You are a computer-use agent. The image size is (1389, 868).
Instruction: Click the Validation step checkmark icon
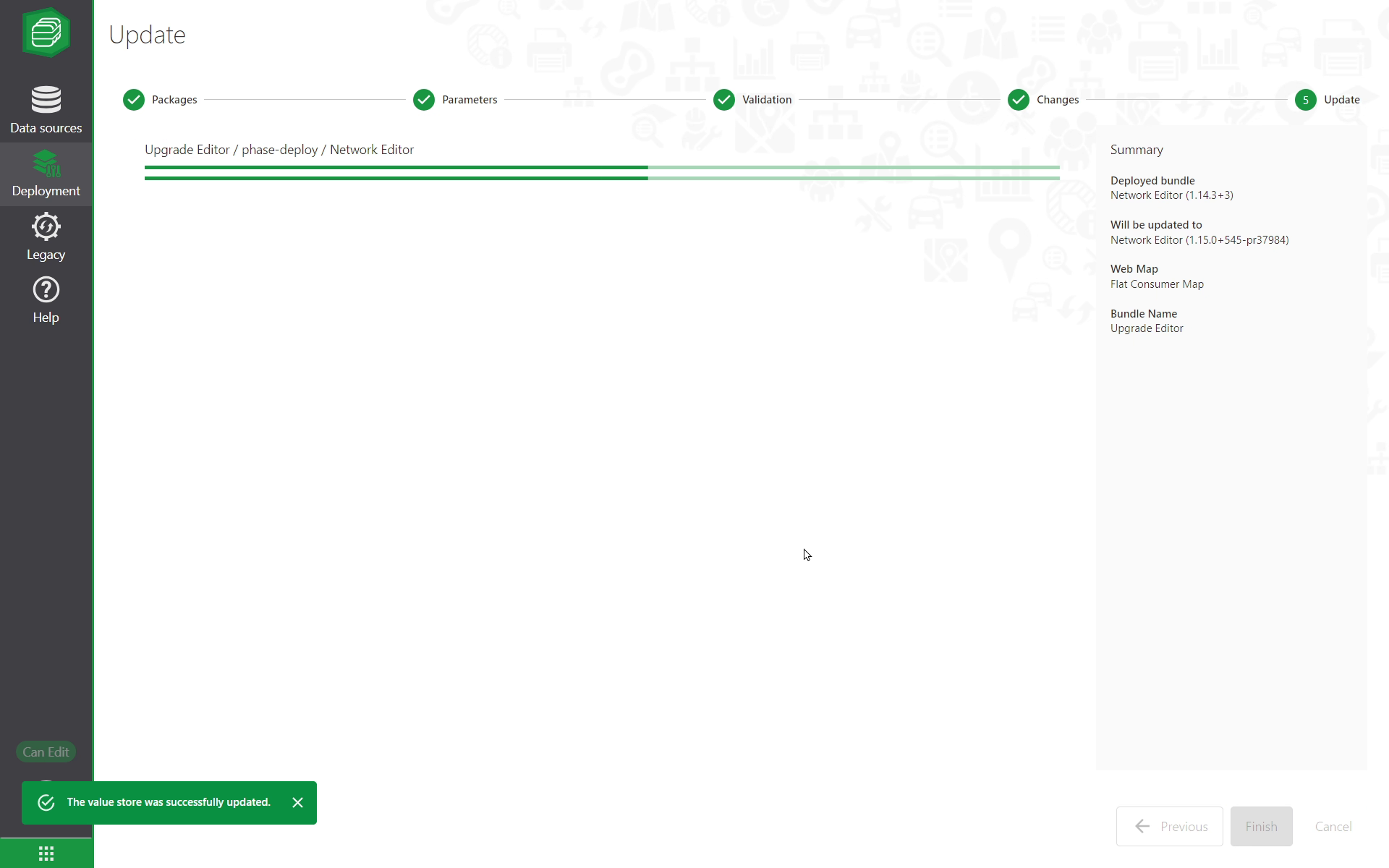tap(724, 100)
